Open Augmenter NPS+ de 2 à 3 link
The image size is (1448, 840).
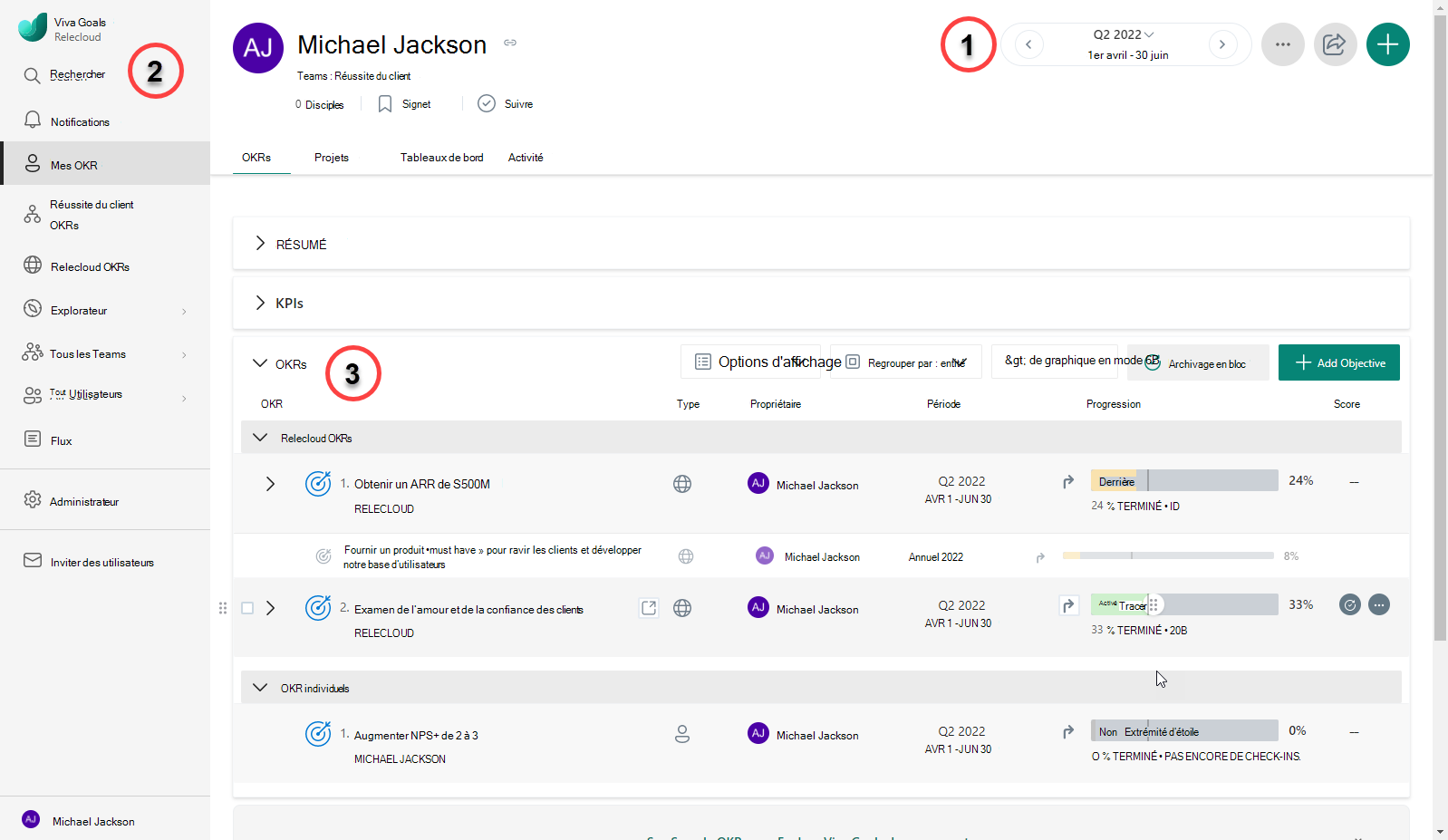416,735
